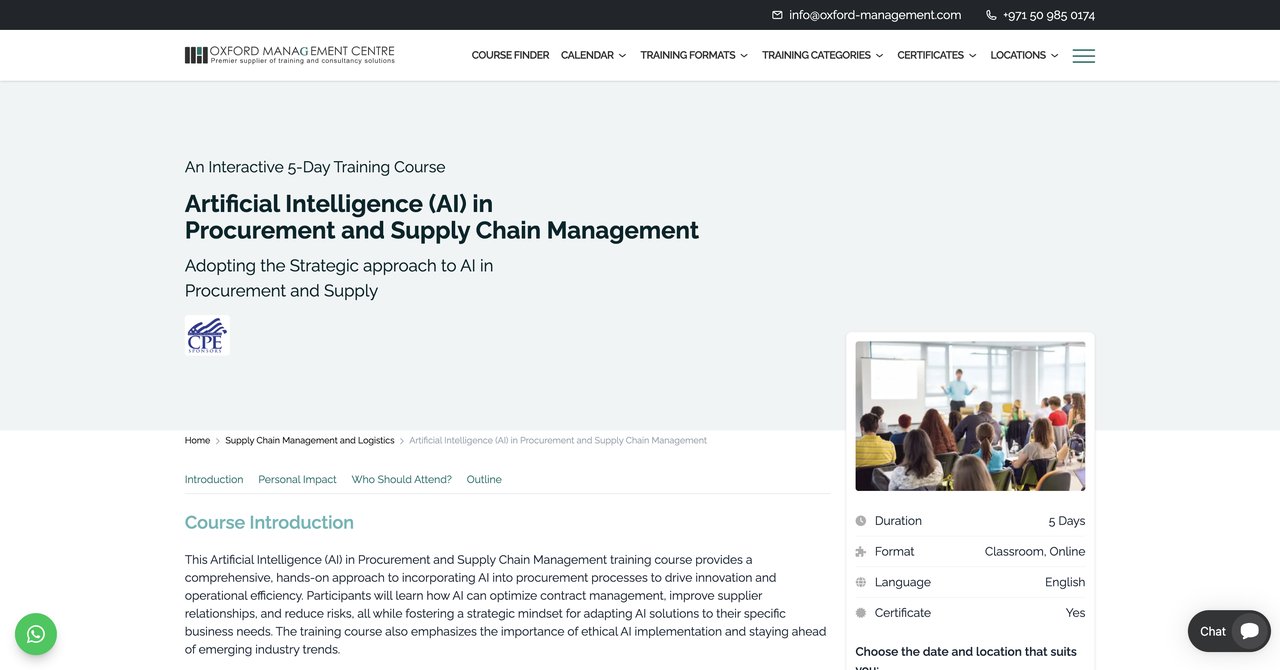Go to Home breadcrumb link
This screenshot has width=1280, height=670.
(x=197, y=441)
